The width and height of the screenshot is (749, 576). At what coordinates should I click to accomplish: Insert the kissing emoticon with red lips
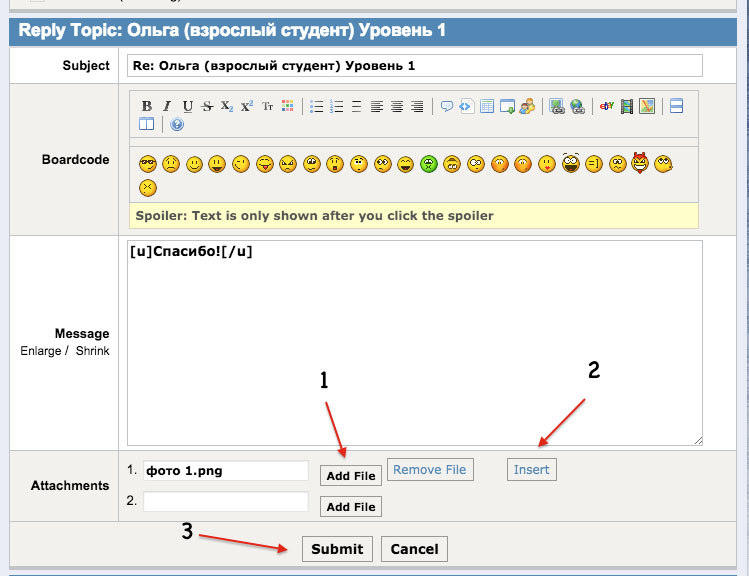[547, 164]
